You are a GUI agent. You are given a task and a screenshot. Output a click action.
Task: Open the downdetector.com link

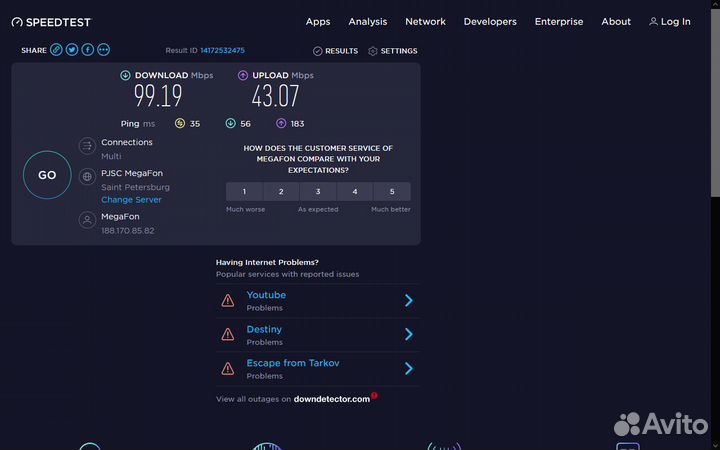[332, 399]
